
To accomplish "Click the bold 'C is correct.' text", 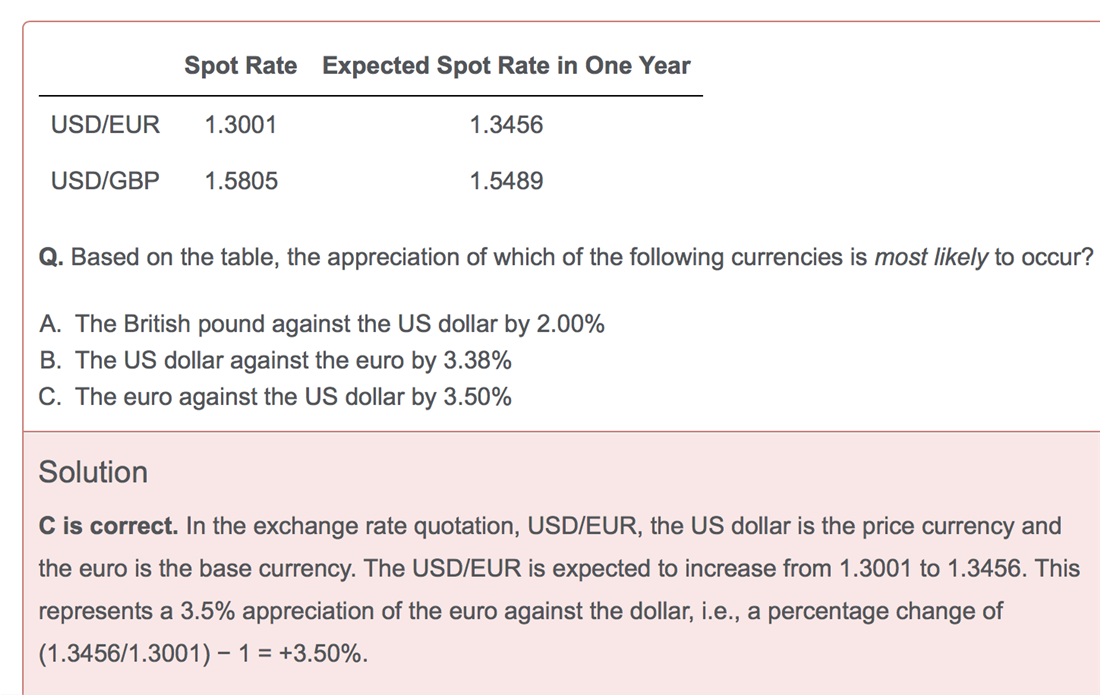I will [109, 526].
